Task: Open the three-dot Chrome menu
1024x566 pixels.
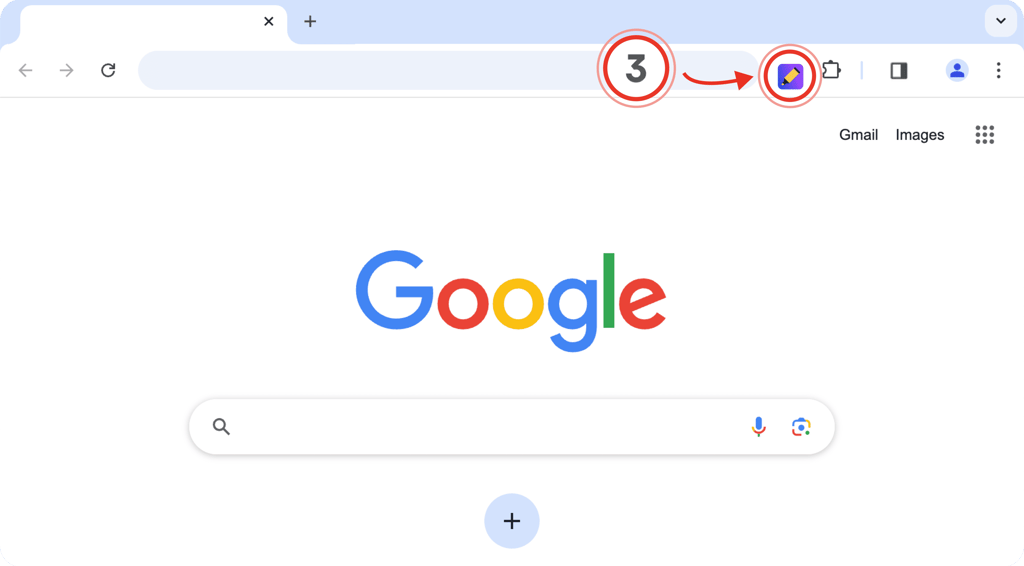Action: 998,70
